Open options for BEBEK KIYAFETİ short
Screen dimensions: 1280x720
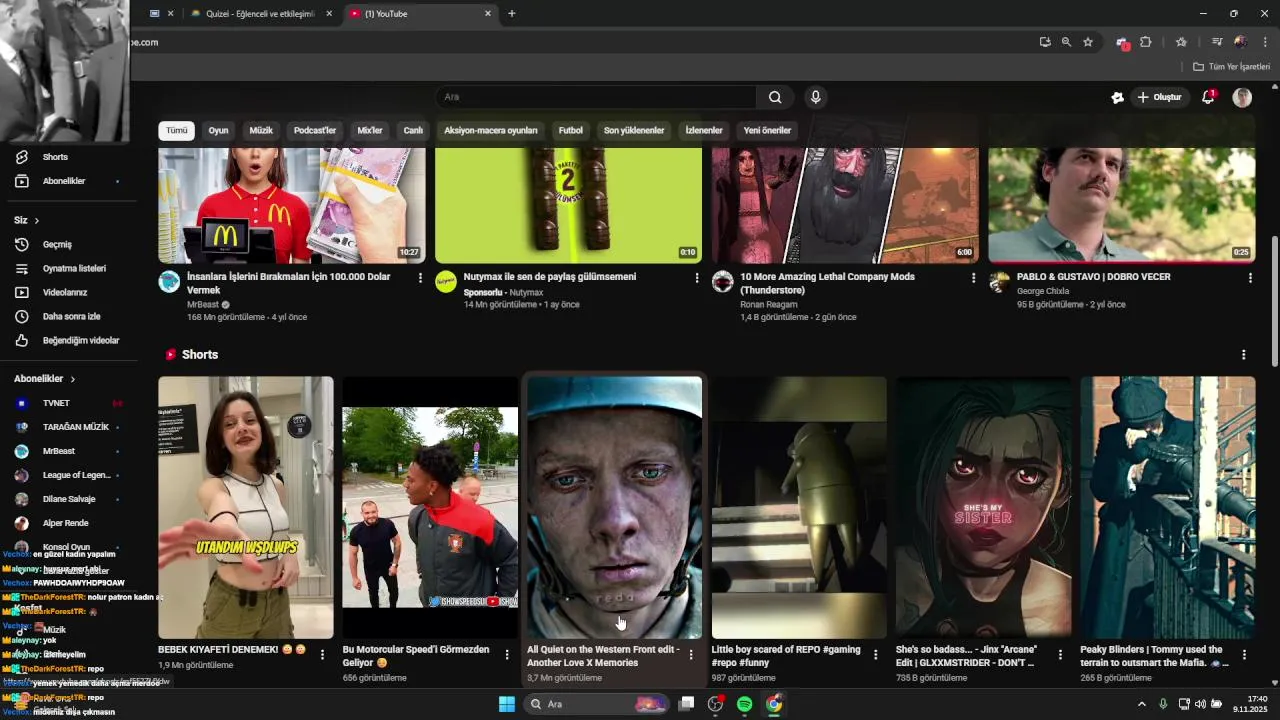[x=322, y=655]
